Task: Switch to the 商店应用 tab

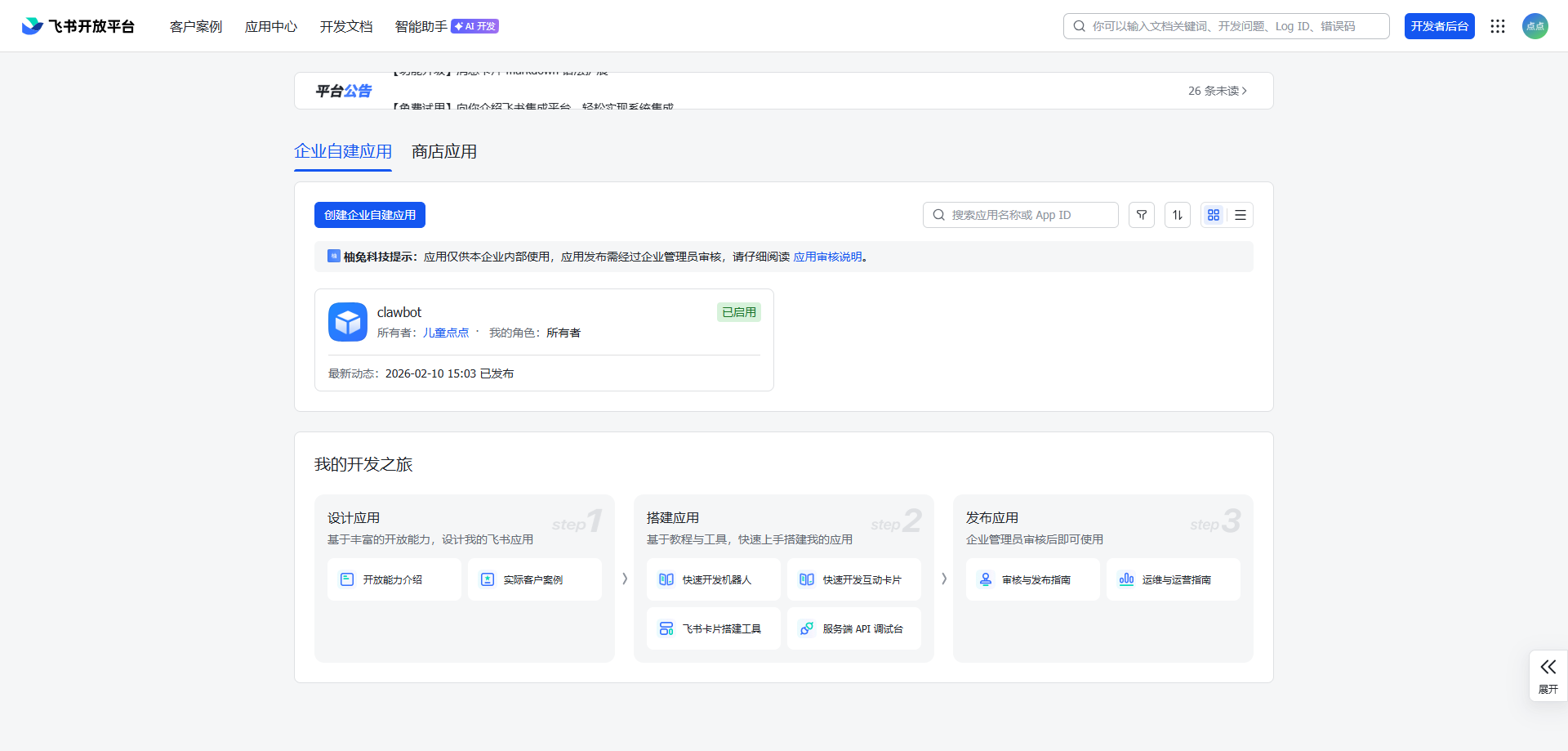Action: click(444, 151)
